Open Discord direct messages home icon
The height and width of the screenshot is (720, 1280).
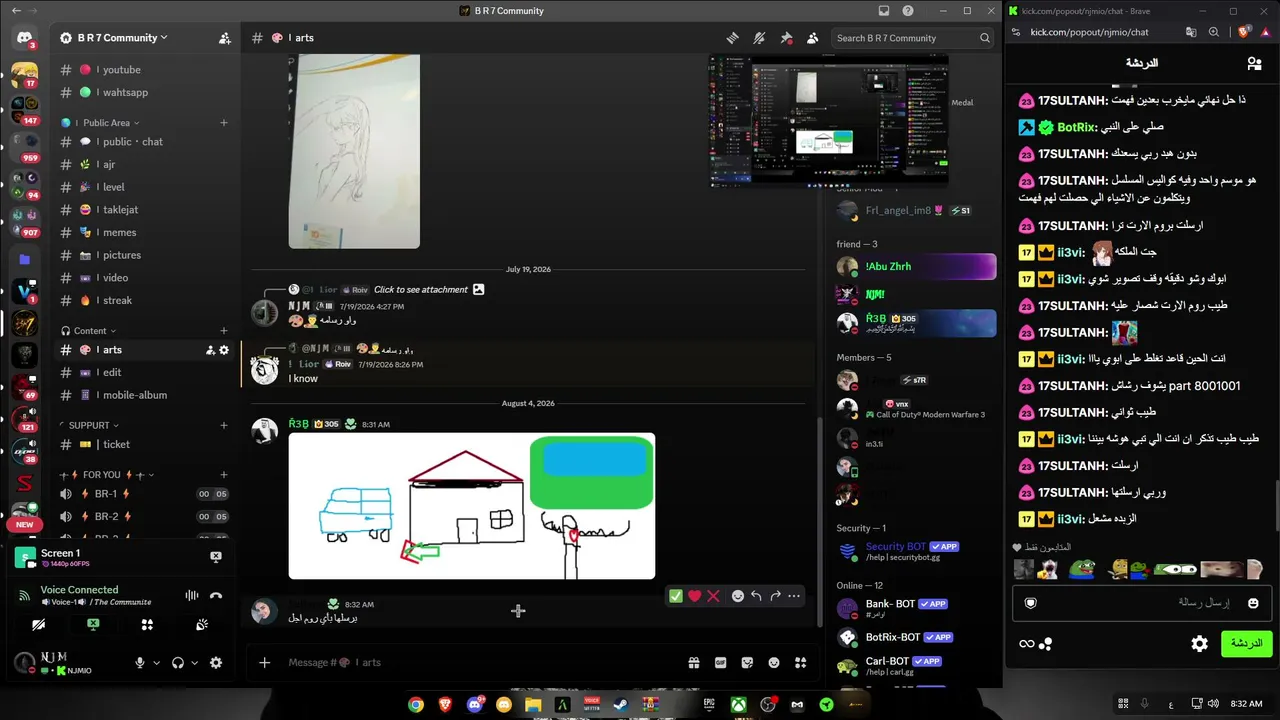[24, 39]
